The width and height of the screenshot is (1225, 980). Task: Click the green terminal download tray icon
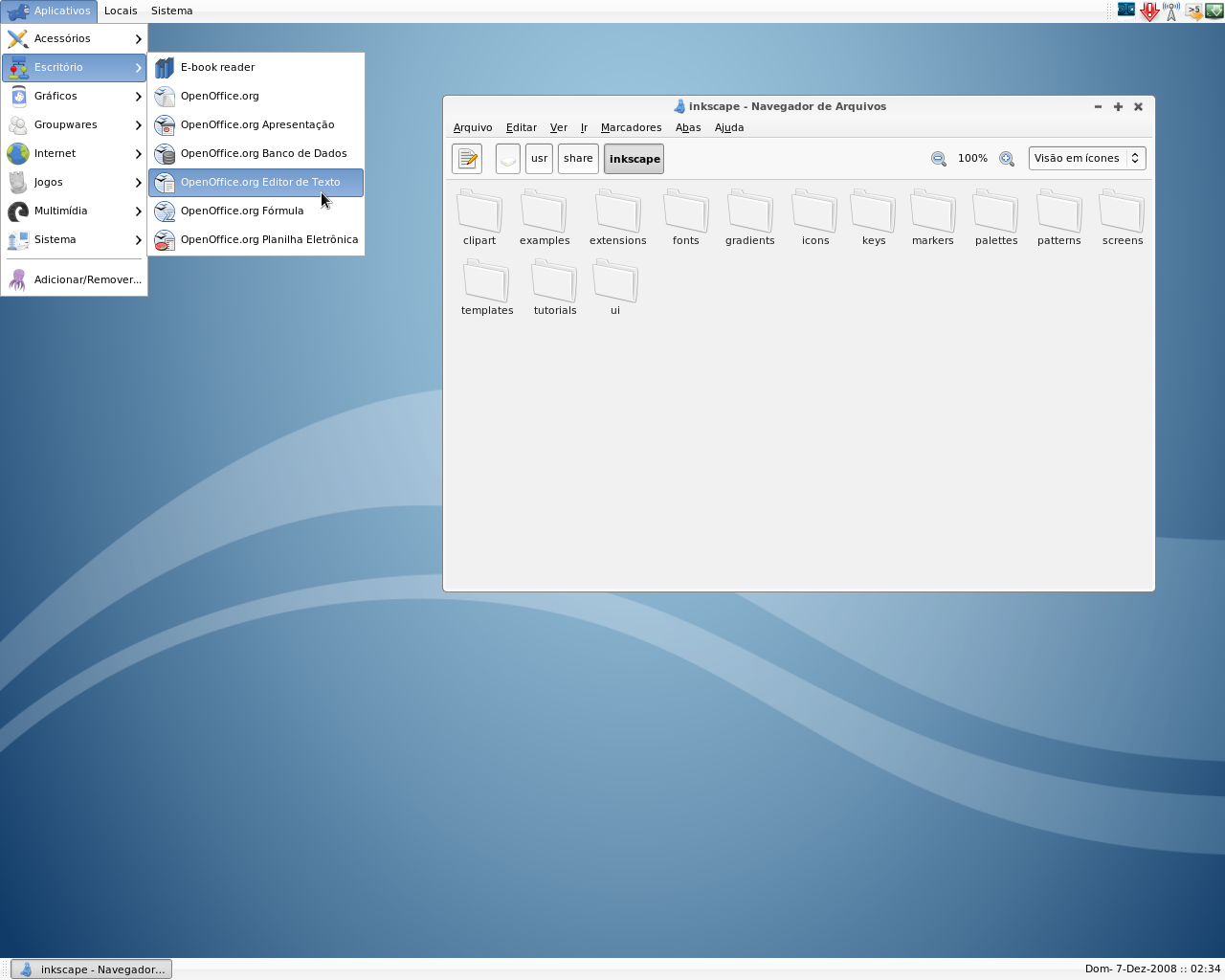pos(1214,11)
